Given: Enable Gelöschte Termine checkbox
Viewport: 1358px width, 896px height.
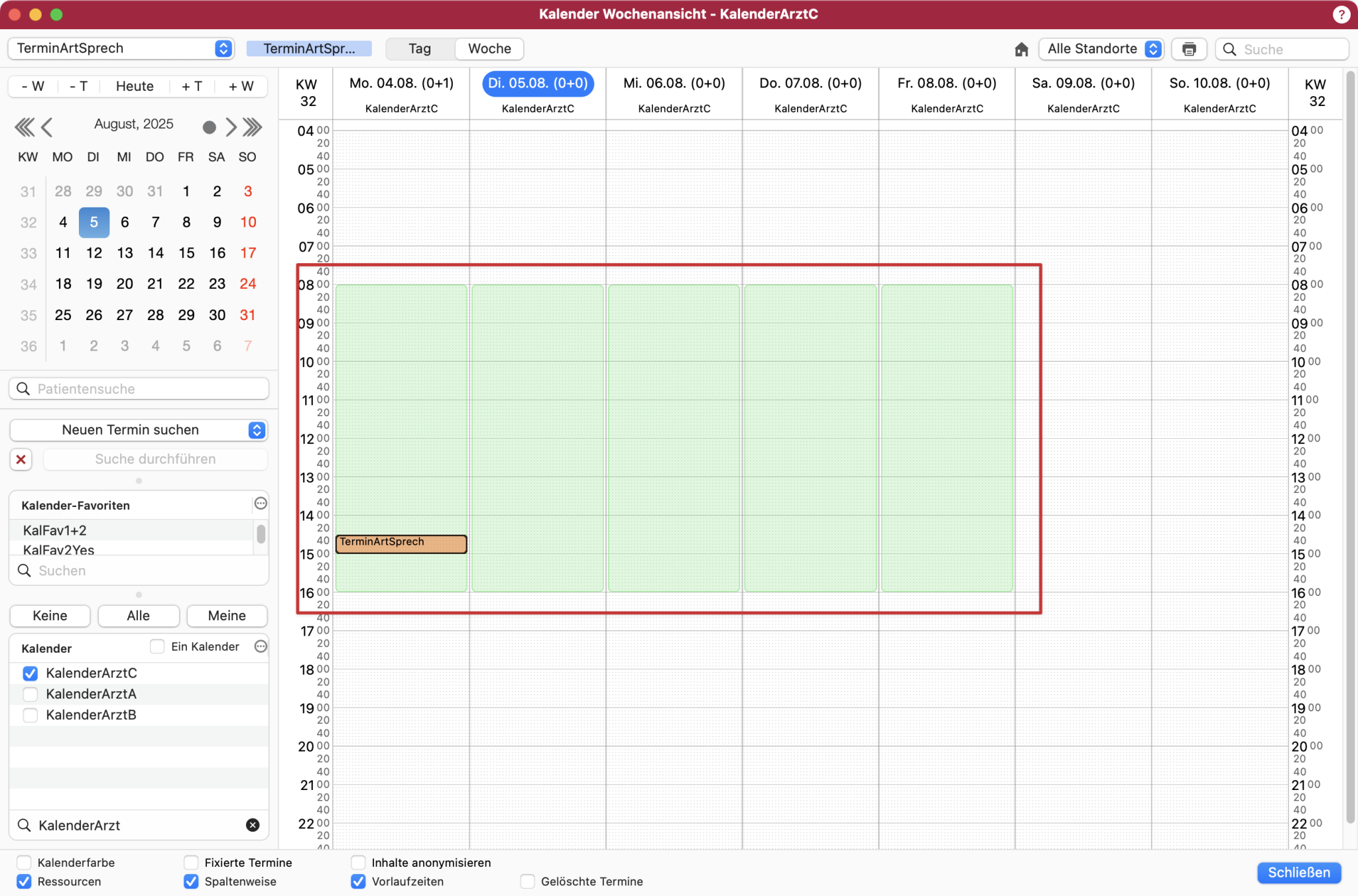Looking at the screenshot, I should click(527, 881).
